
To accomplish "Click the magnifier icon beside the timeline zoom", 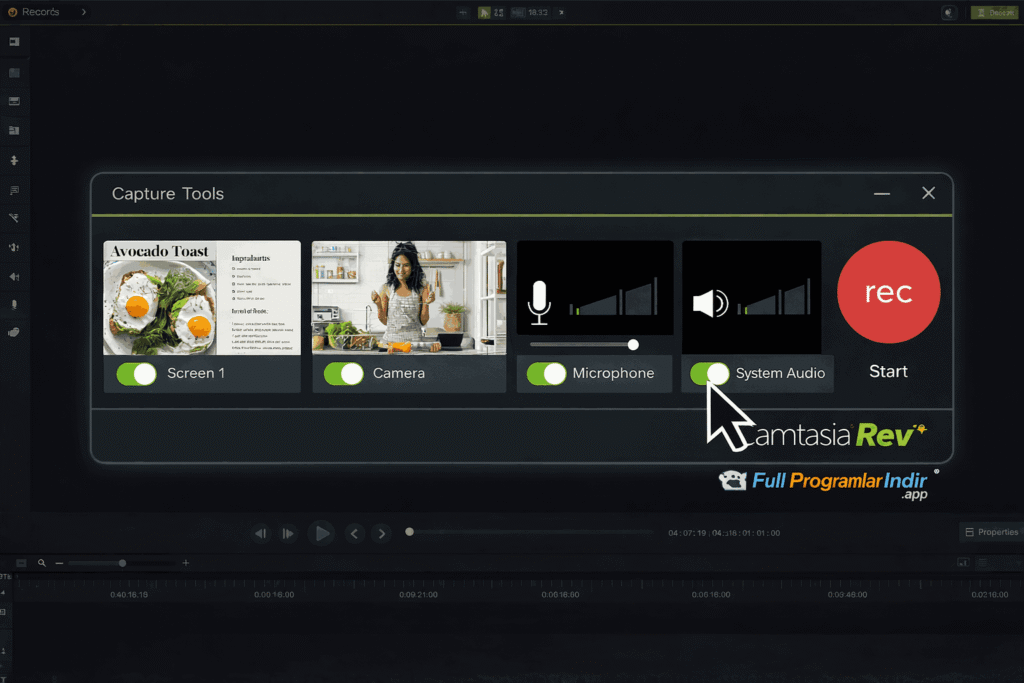I will tap(41, 563).
